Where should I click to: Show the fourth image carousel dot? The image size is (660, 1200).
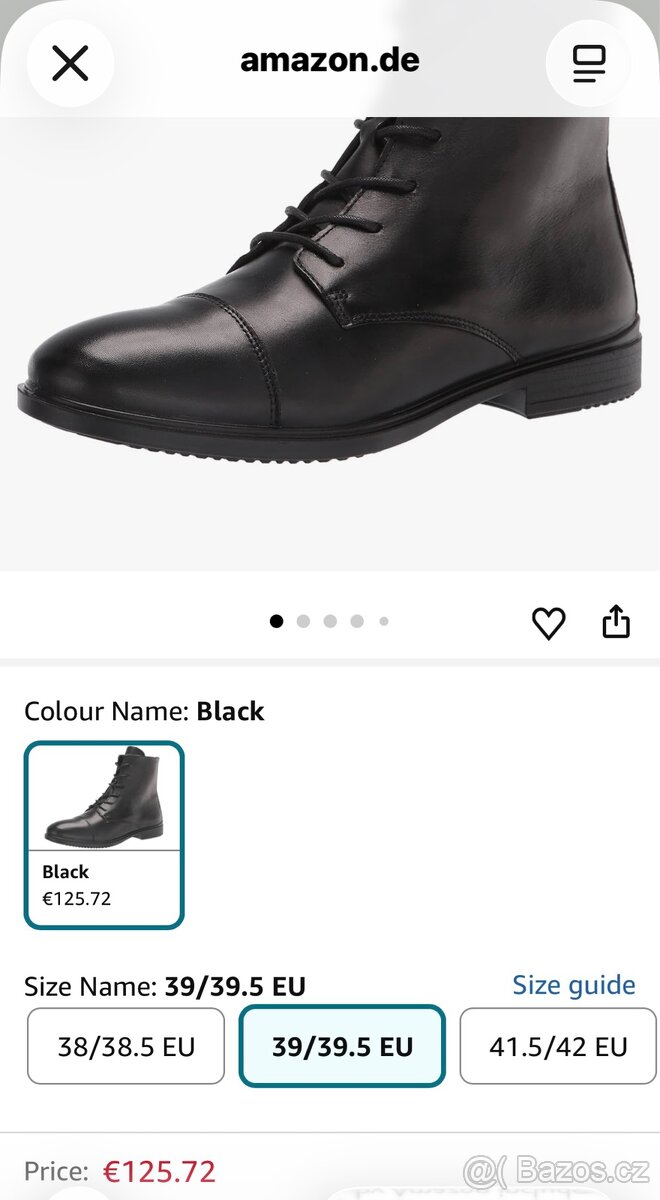tap(357, 621)
